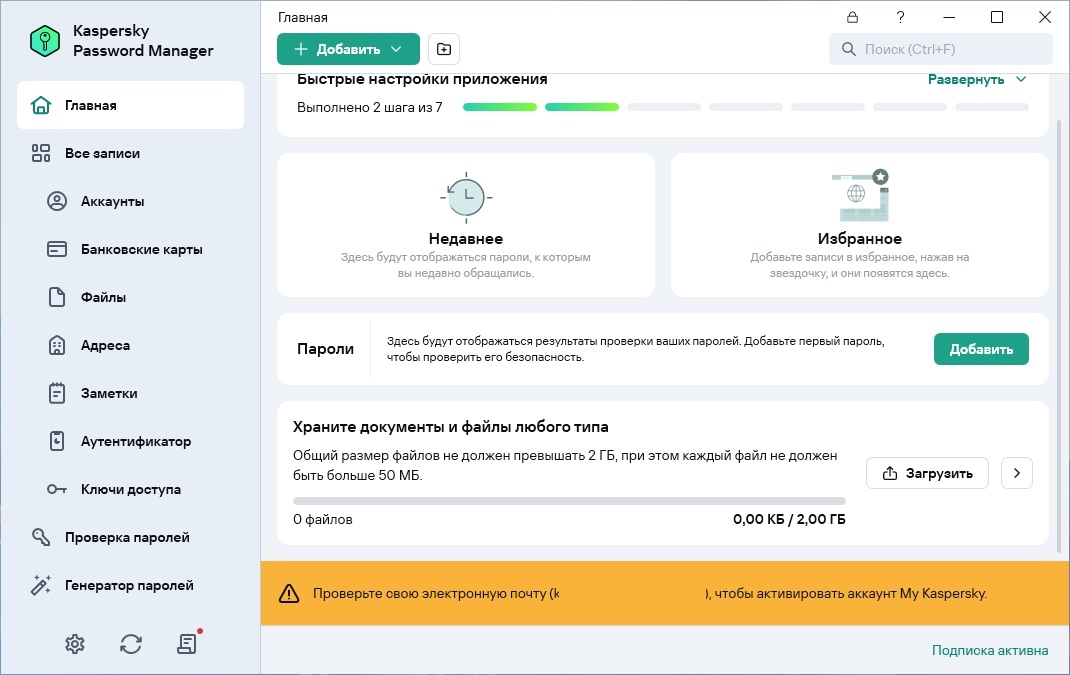
Task: Lock the vault with the padlock icon
Action: point(852,17)
